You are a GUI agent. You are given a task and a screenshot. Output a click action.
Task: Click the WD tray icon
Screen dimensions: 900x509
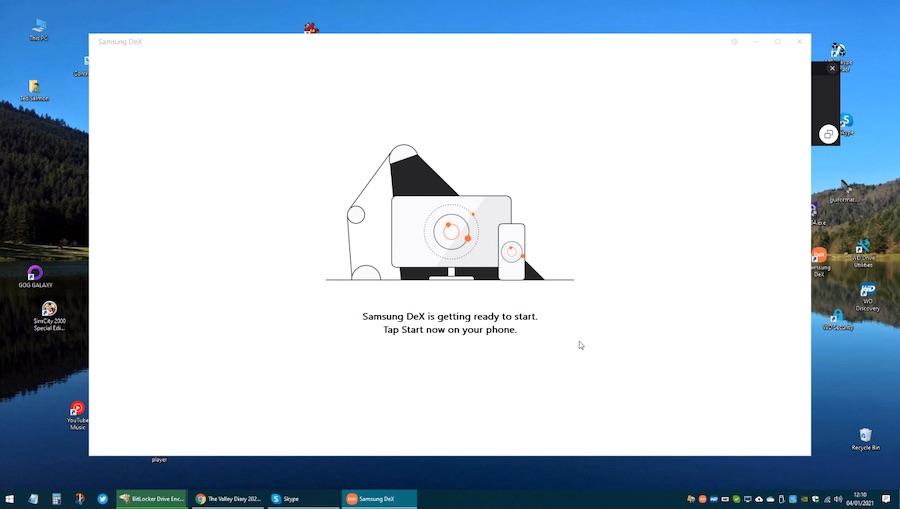714,499
